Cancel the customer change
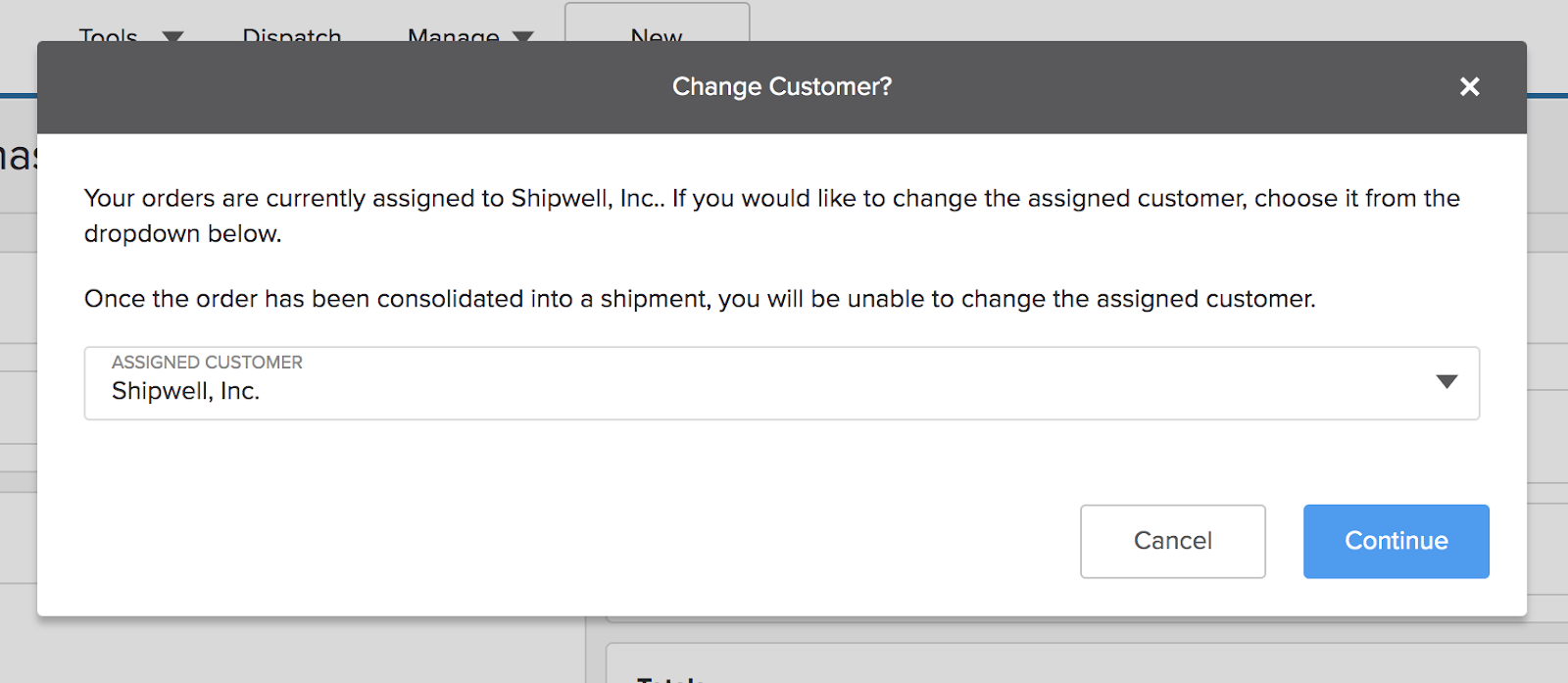Viewport: 1568px width, 683px height. click(1172, 541)
